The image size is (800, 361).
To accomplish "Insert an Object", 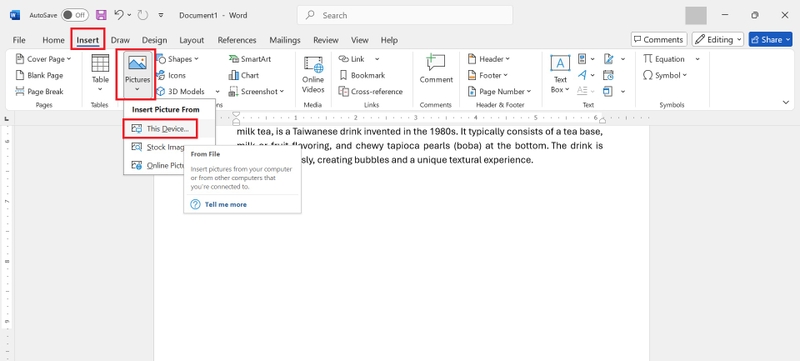I will tap(608, 92).
